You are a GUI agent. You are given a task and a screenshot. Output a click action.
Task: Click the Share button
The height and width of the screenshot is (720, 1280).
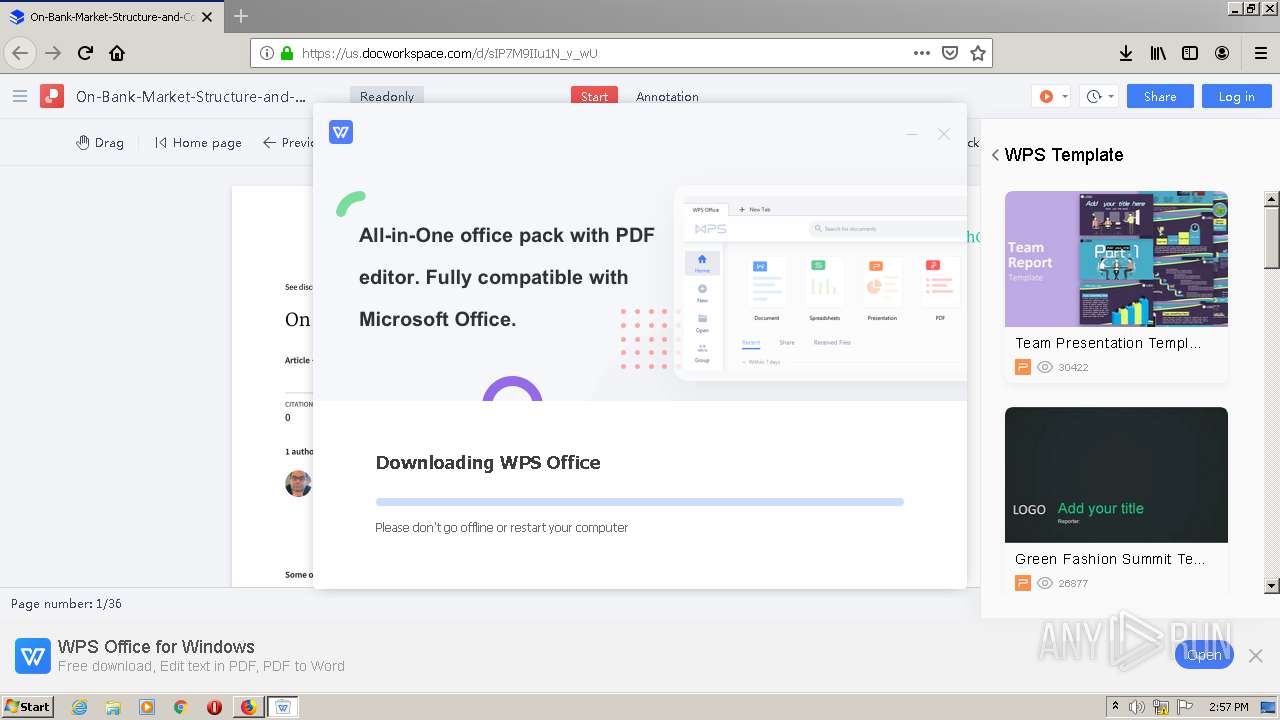coord(1160,96)
